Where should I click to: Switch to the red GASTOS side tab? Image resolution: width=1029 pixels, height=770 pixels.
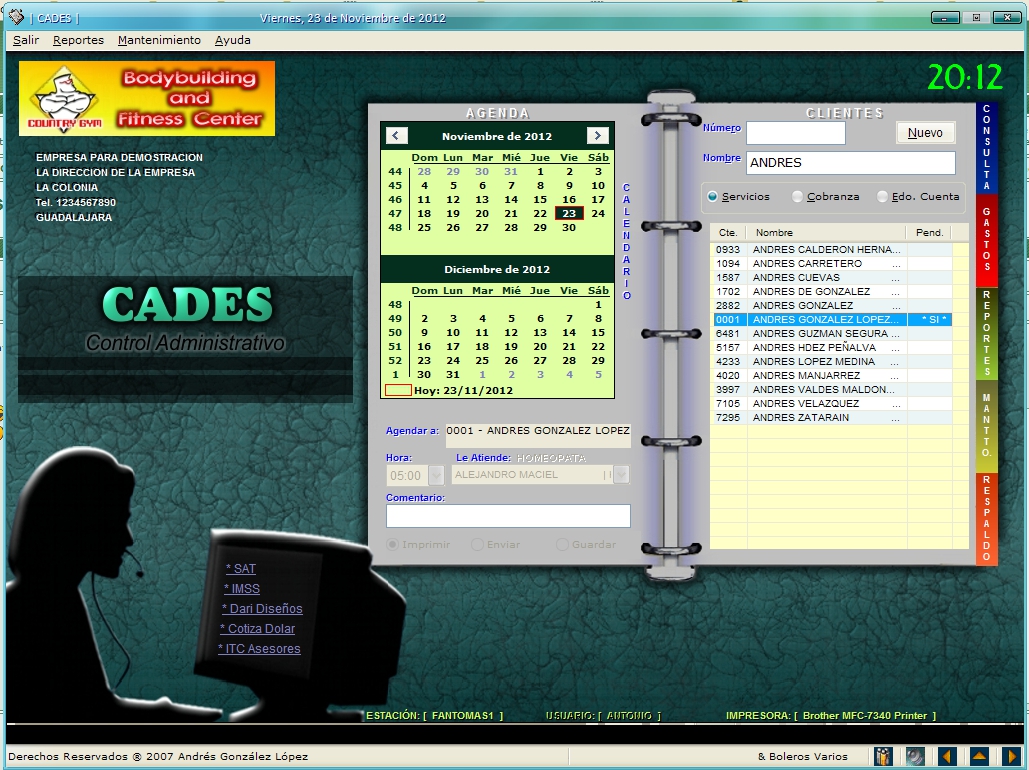click(986, 240)
